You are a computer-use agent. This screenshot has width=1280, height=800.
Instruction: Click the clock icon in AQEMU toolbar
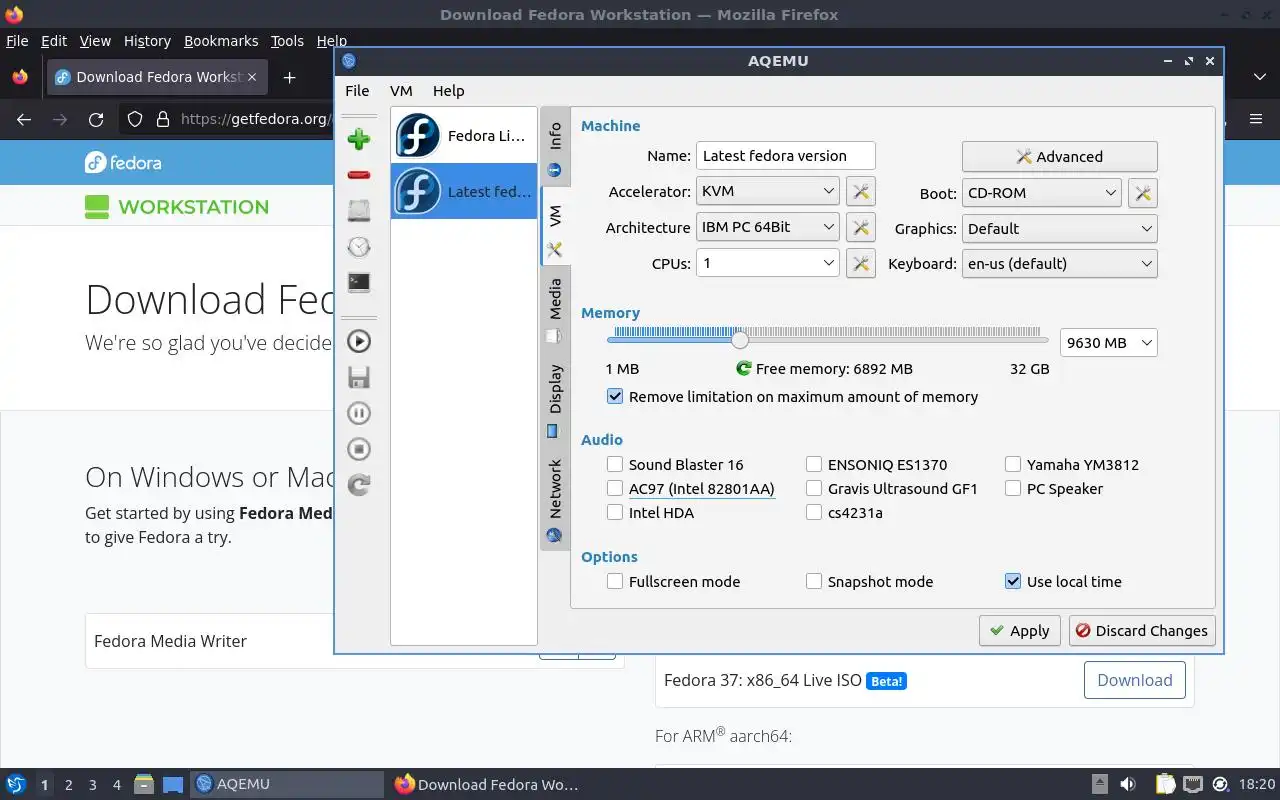359,247
